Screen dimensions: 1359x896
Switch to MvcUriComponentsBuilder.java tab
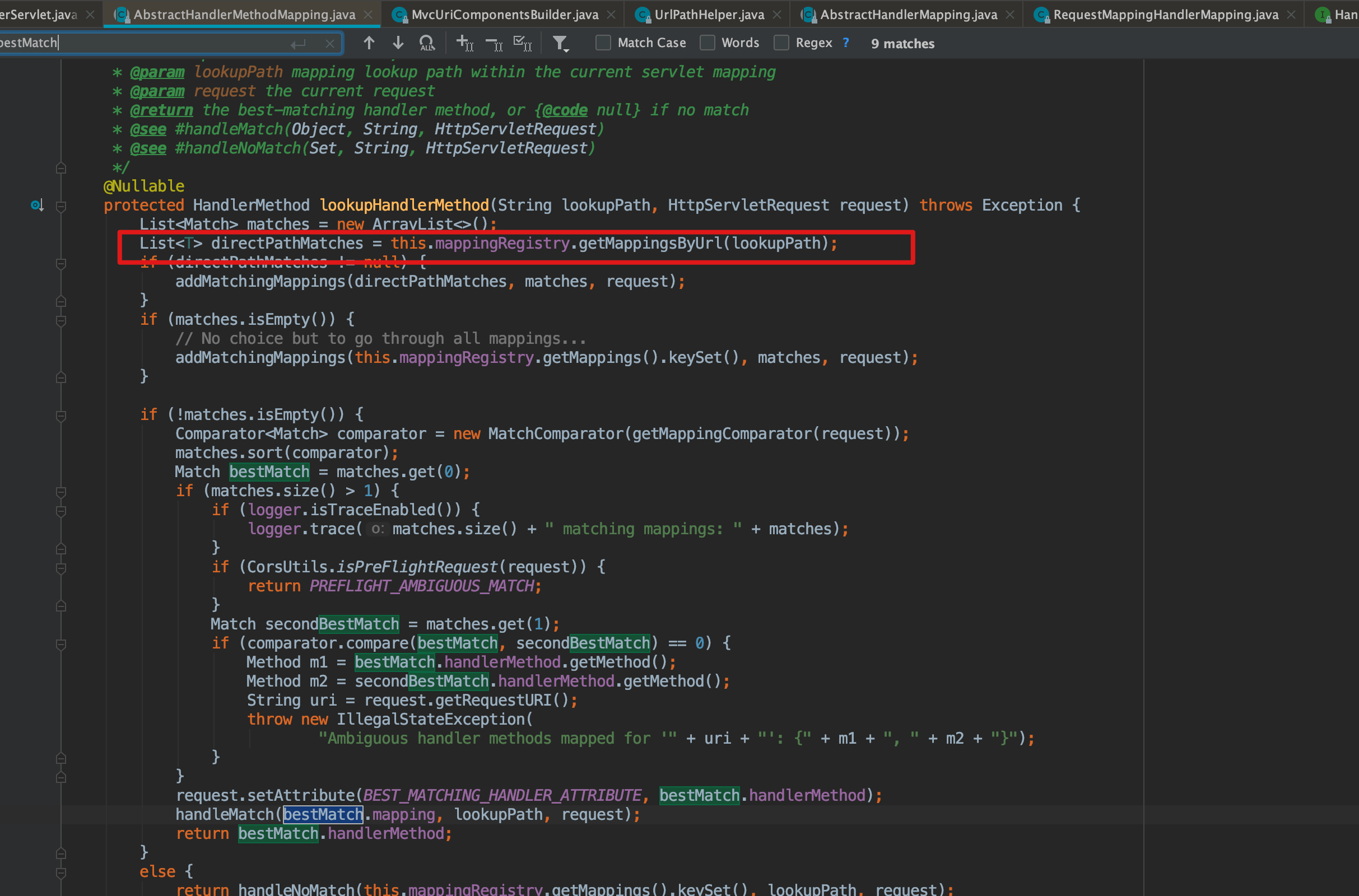[504, 15]
